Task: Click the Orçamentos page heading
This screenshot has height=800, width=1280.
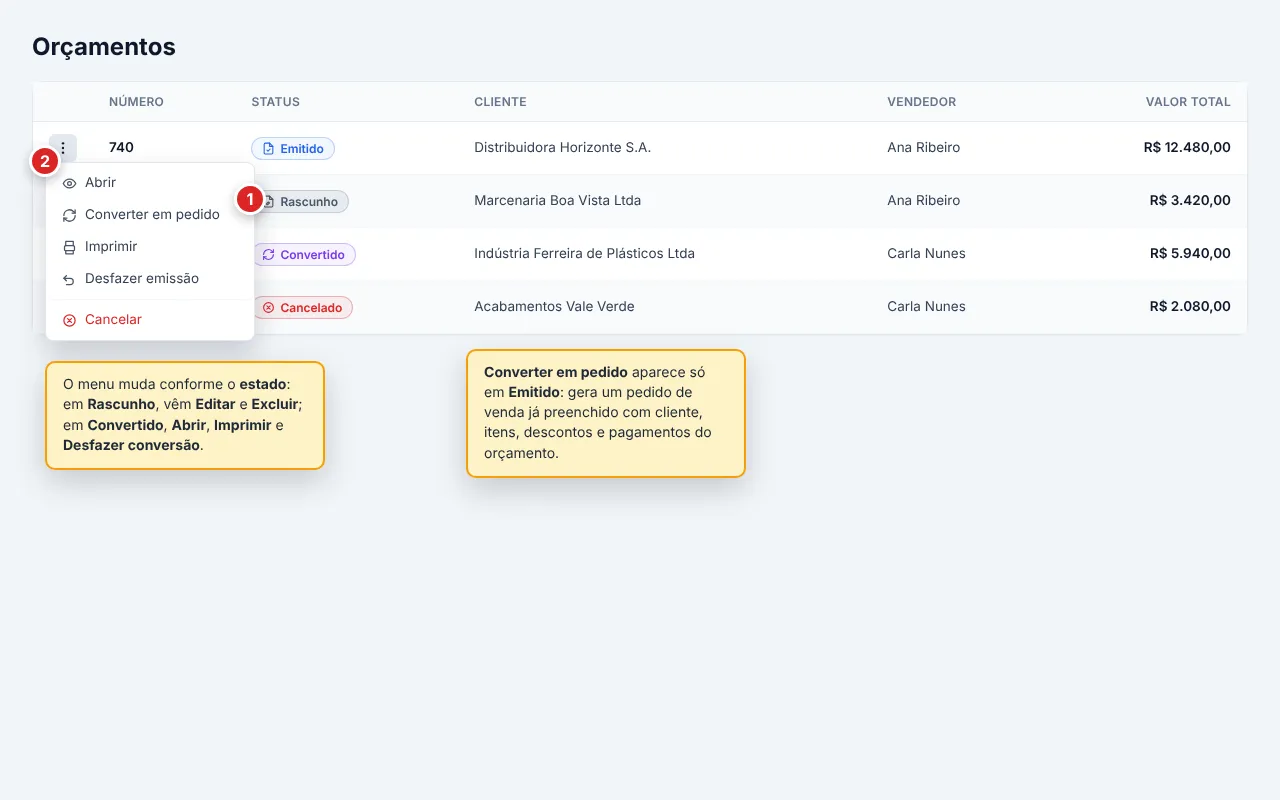Action: 104,47
